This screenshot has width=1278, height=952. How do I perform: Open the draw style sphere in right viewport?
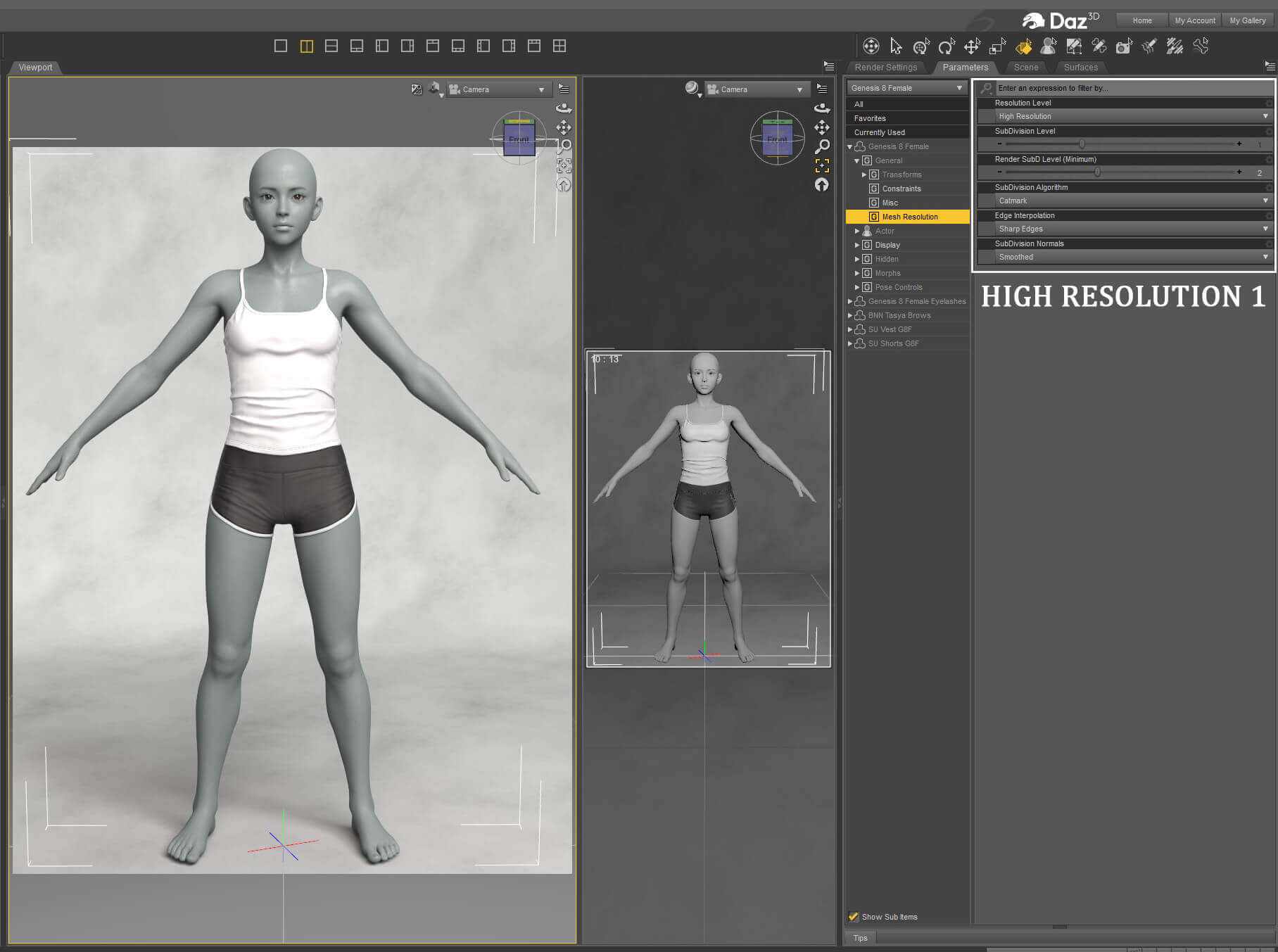click(x=692, y=88)
